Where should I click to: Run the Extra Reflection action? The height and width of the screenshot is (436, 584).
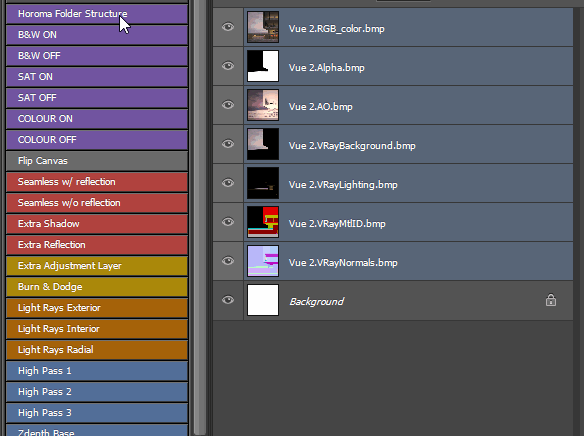[x=96, y=245]
